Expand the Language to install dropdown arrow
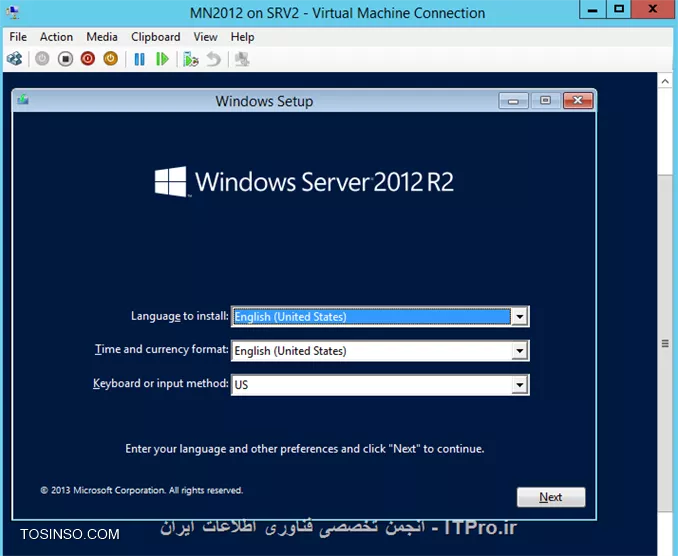Screen dimensions: 678x556 coord(519,316)
